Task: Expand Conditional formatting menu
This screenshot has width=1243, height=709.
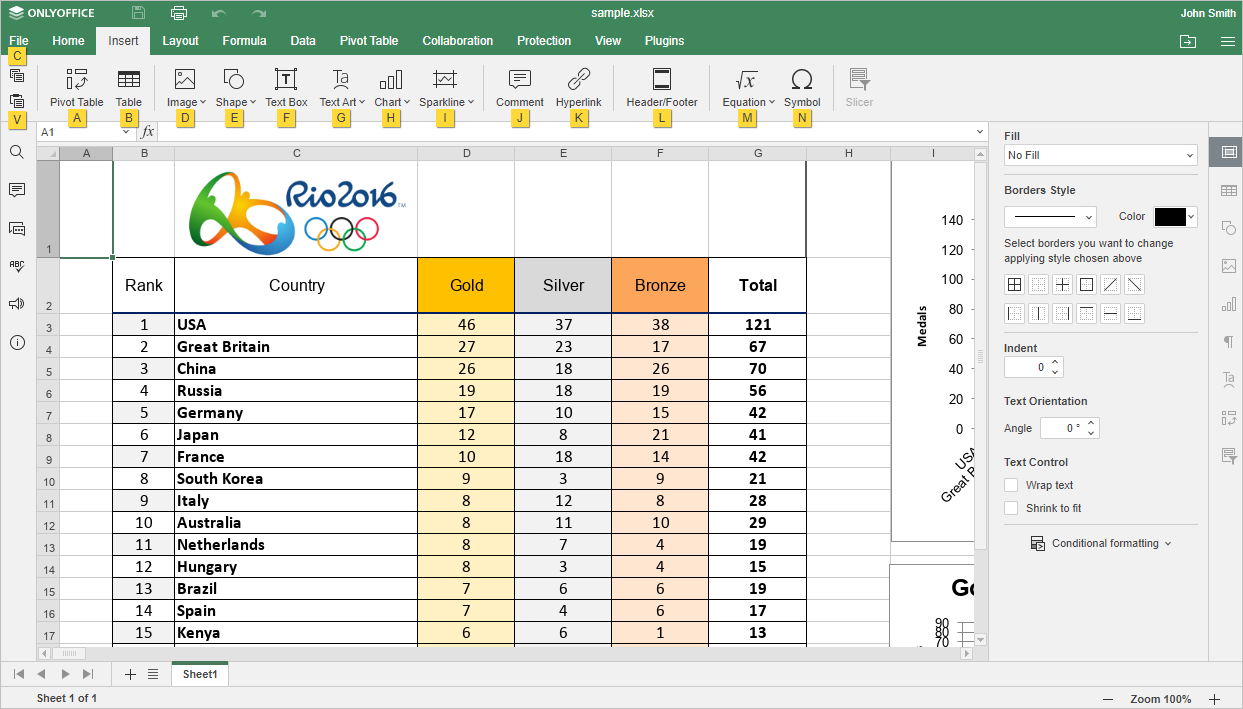Action: (1100, 543)
